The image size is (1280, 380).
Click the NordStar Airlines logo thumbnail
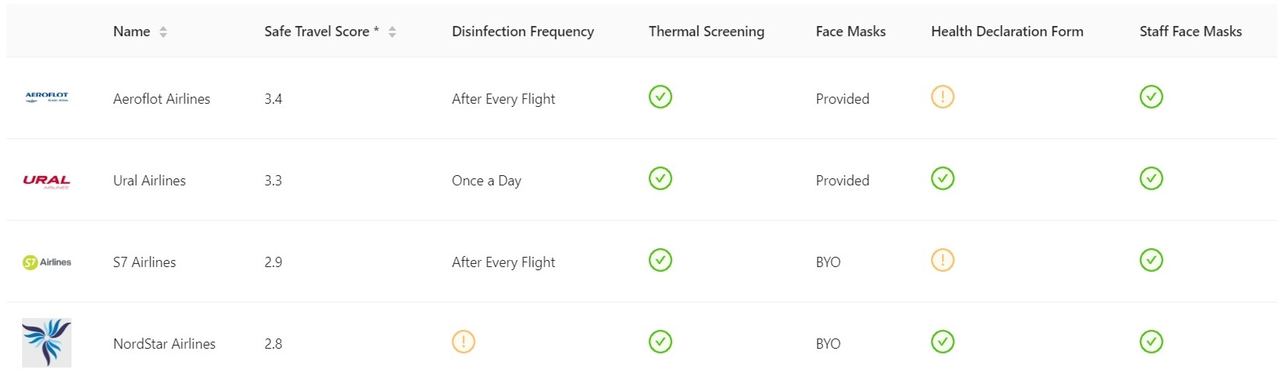point(47,343)
